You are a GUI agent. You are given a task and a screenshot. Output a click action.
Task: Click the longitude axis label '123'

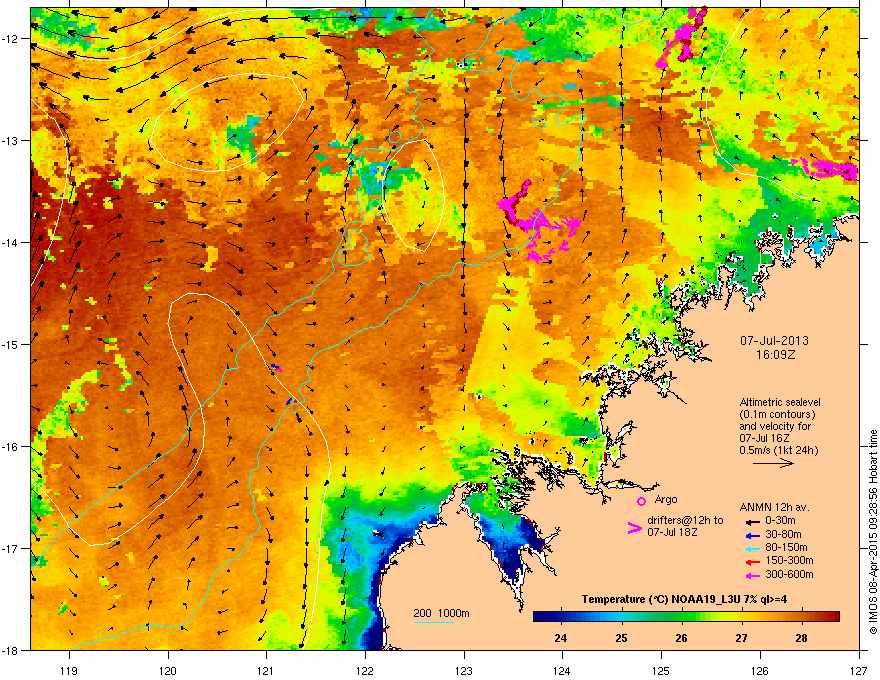(x=464, y=670)
